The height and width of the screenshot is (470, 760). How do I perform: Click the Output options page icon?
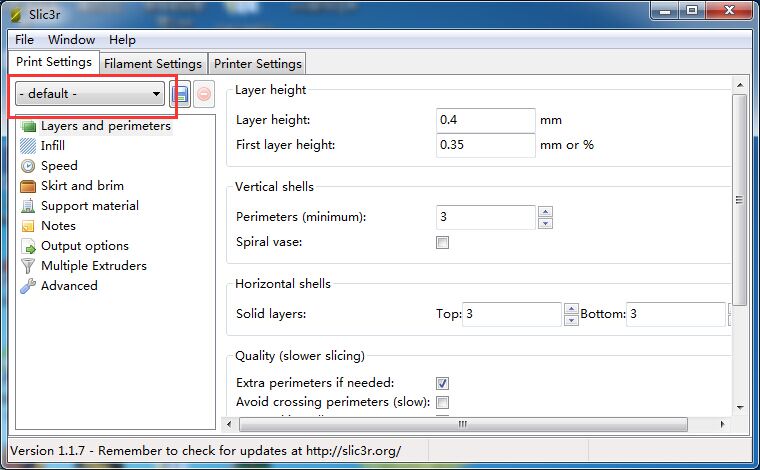[29, 246]
